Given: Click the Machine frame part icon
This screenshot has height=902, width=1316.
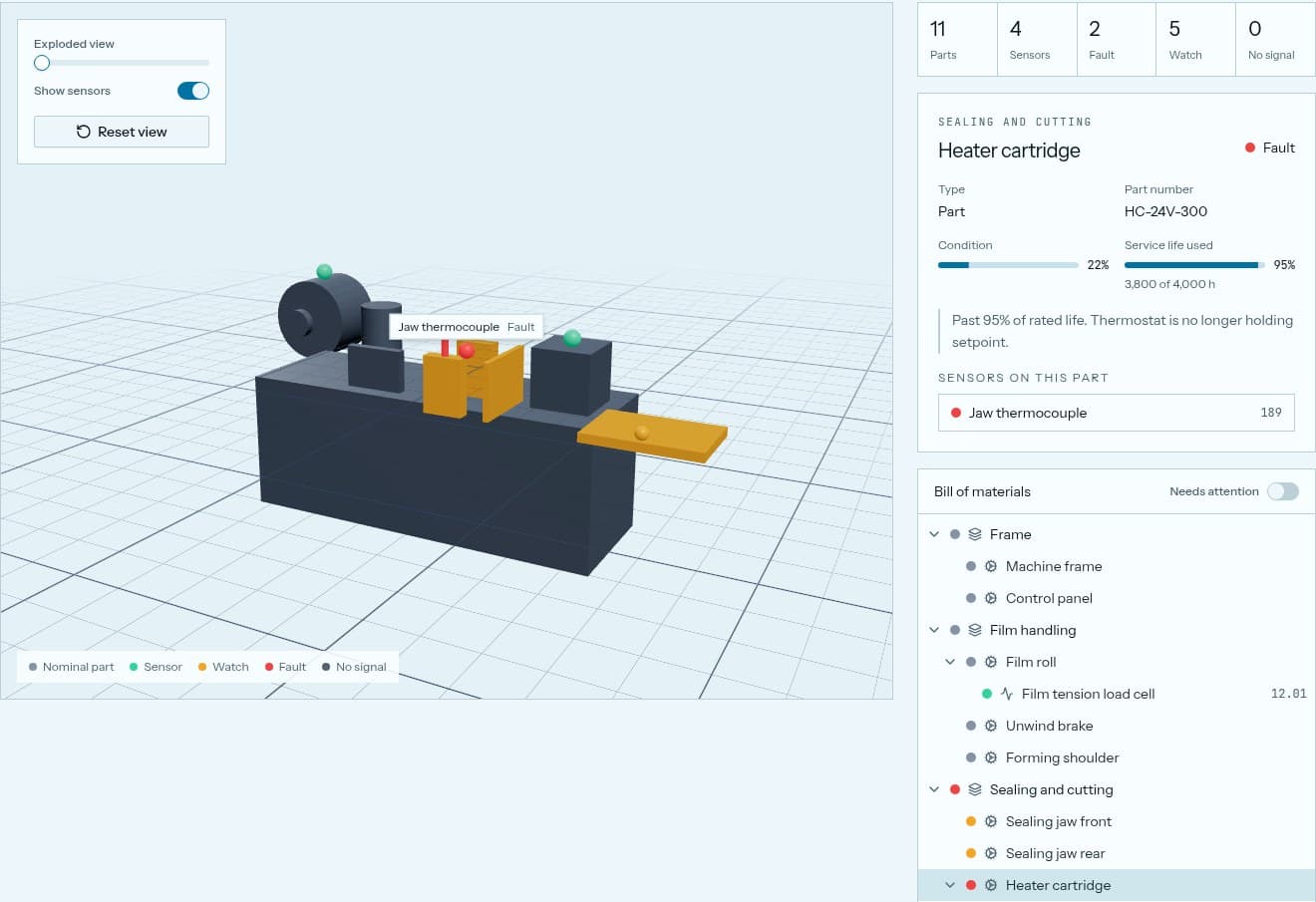Looking at the screenshot, I should 991,566.
